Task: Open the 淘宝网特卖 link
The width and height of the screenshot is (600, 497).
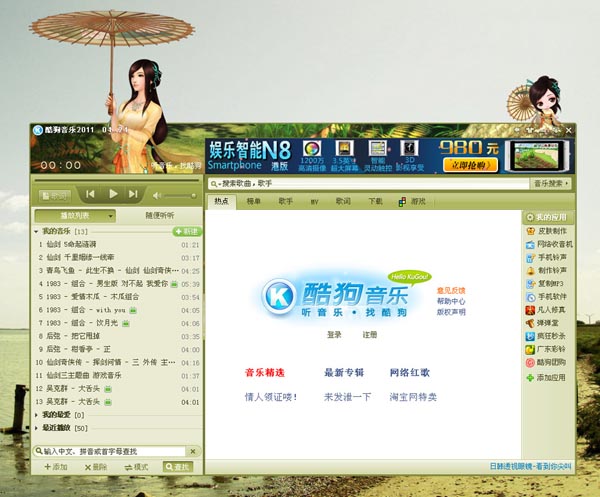Action: (x=413, y=397)
